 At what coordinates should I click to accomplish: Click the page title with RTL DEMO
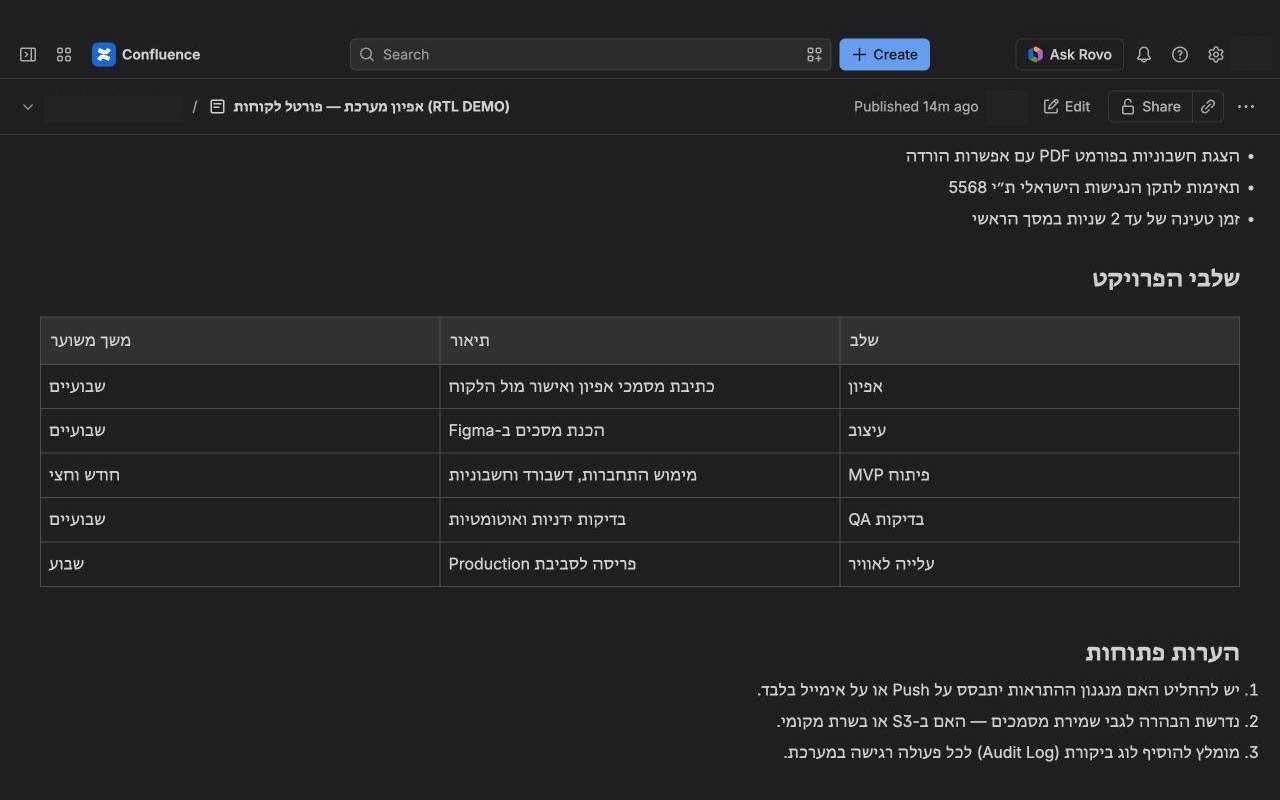pyautogui.click(x=371, y=107)
